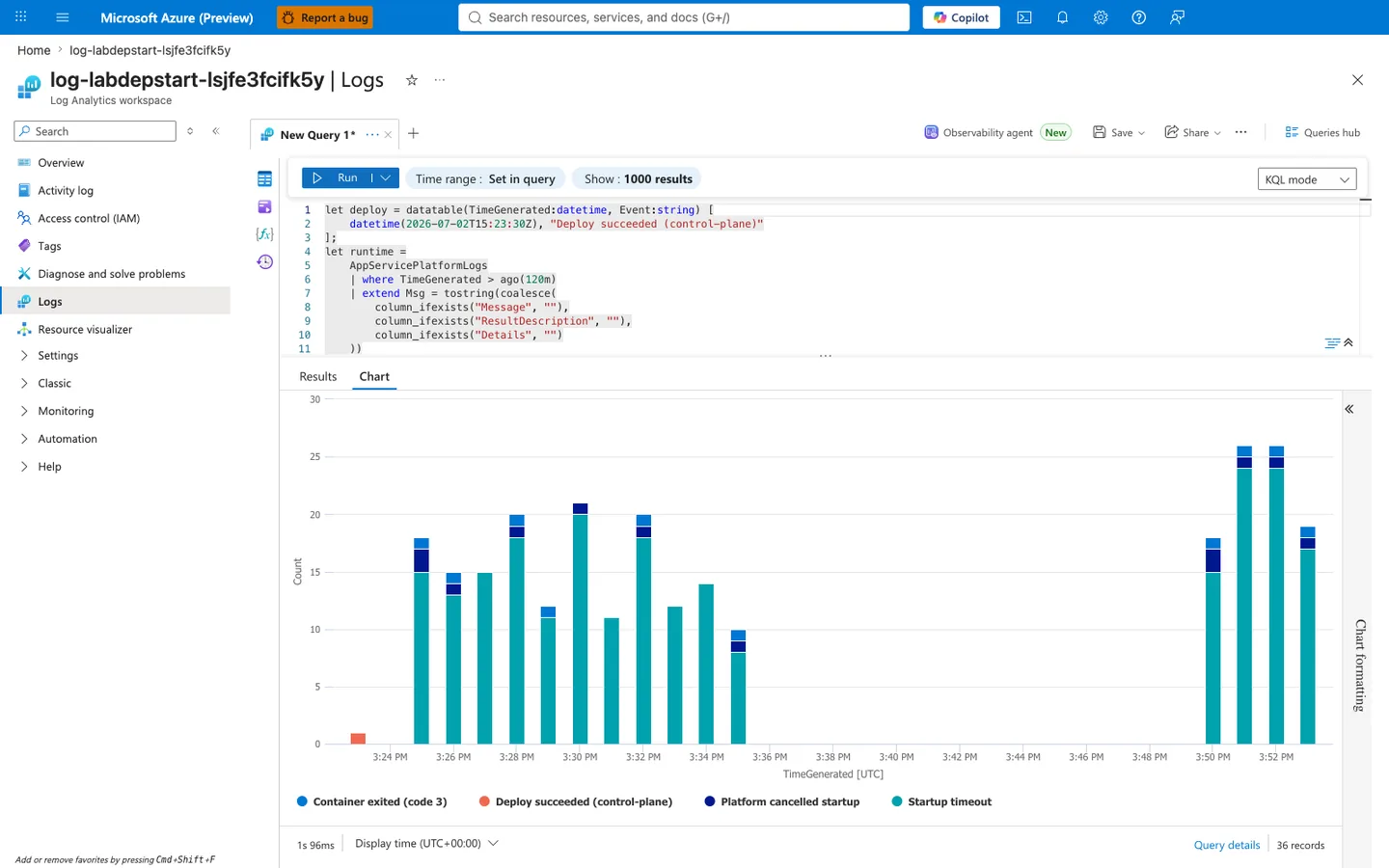Run the query
Viewport: 1389px width, 868px height.
point(336,178)
